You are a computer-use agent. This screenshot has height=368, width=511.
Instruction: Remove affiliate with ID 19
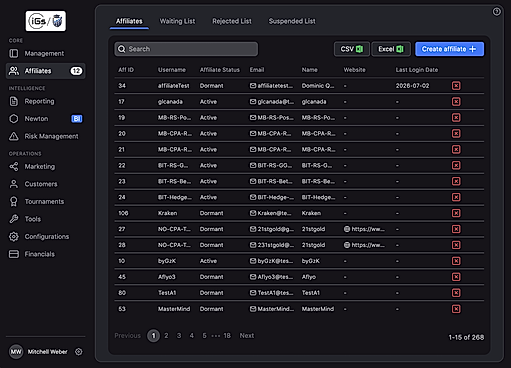point(456,118)
